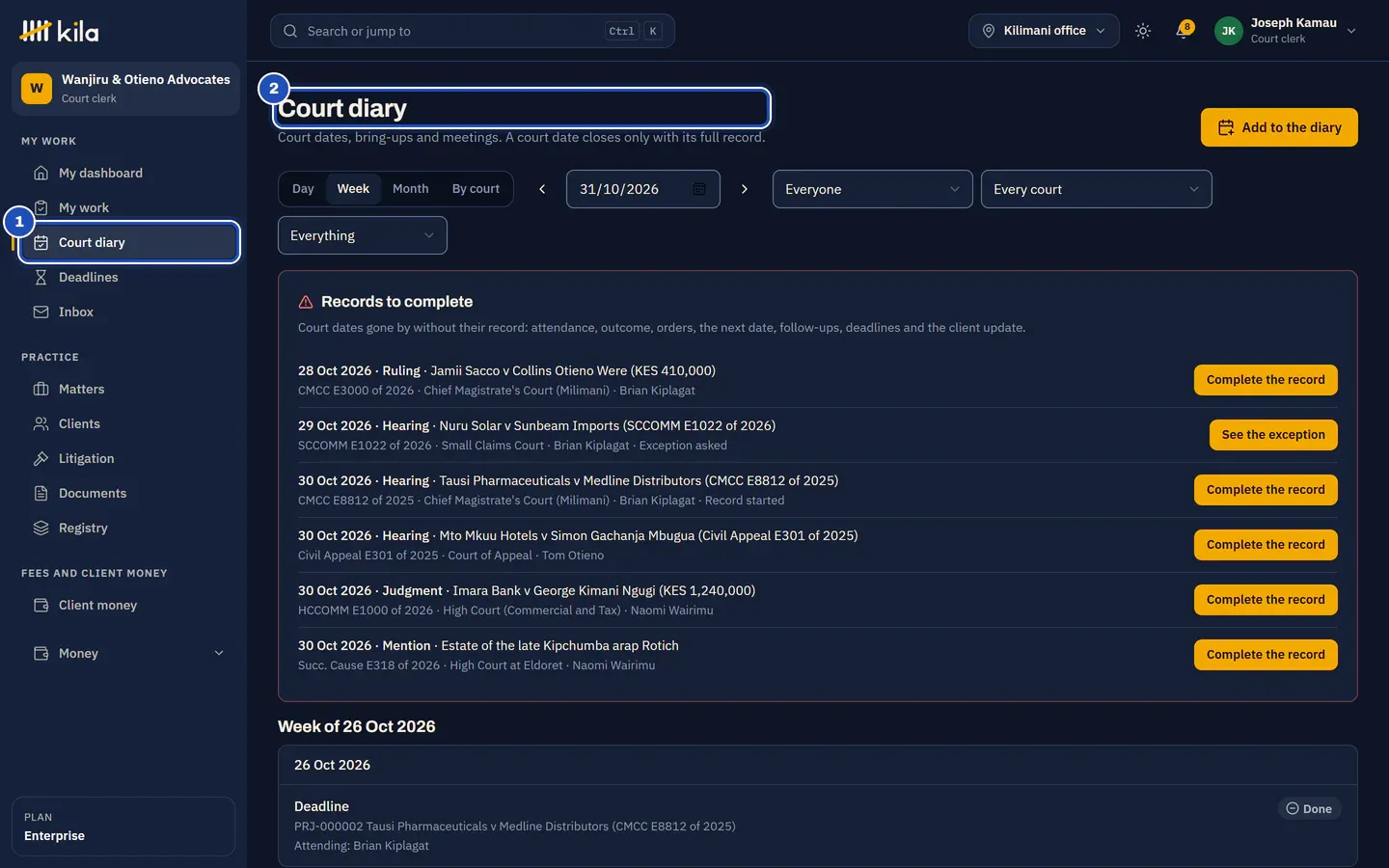Click the kila logo

click(59, 32)
